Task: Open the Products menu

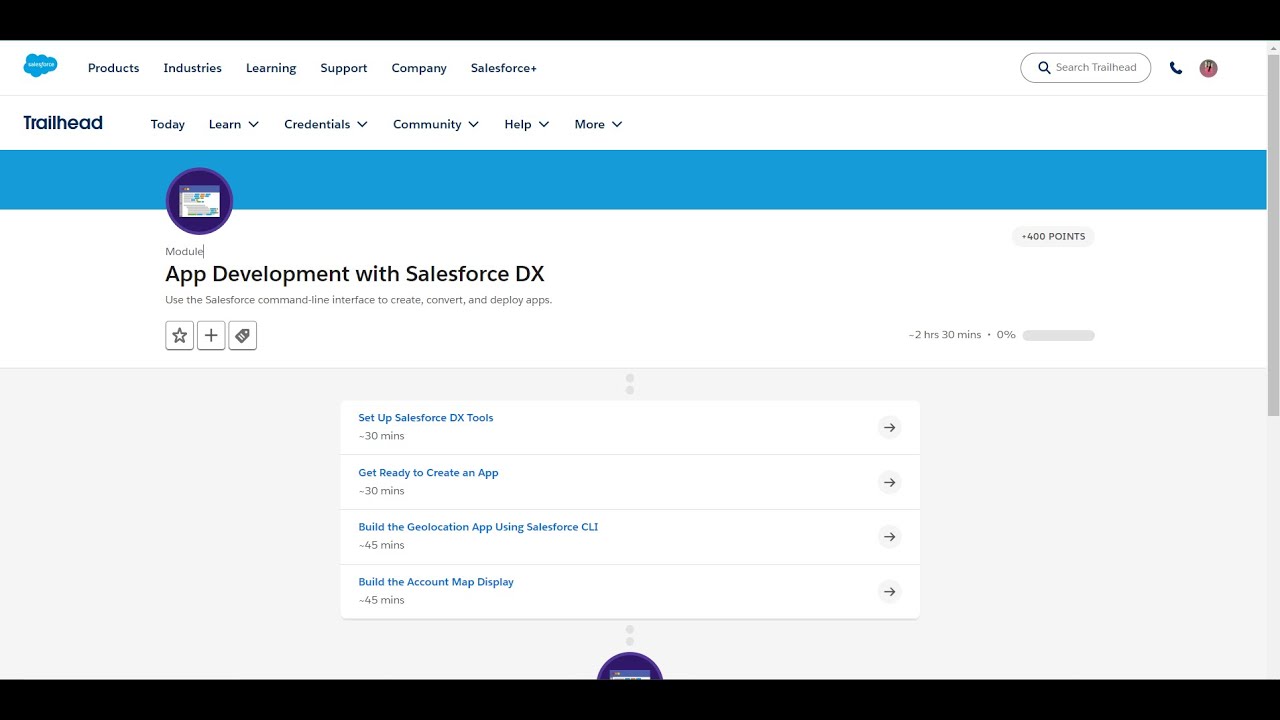Action: pos(113,68)
